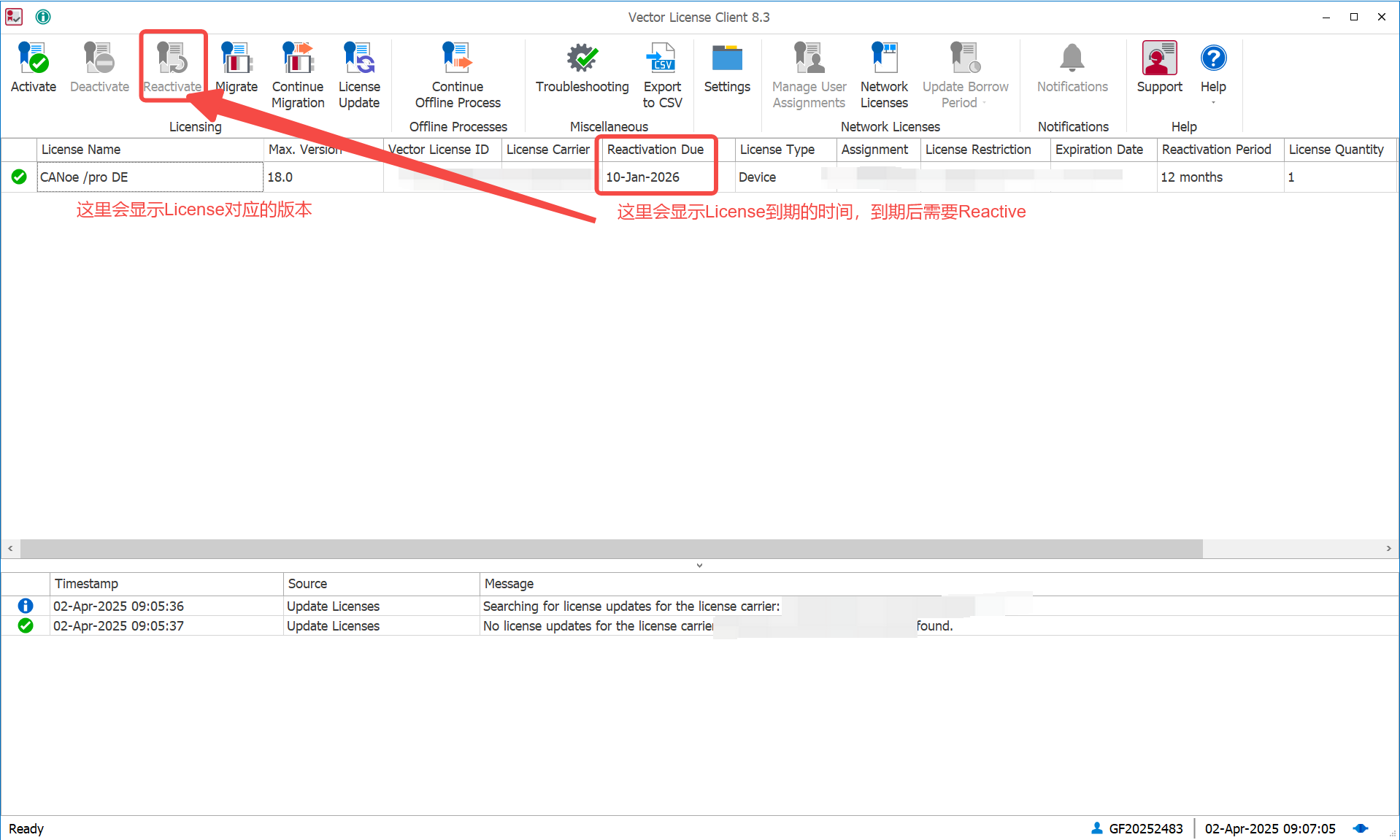1400x840 pixels.
Task: Click the Expiration Date column header
Action: 1104,150
